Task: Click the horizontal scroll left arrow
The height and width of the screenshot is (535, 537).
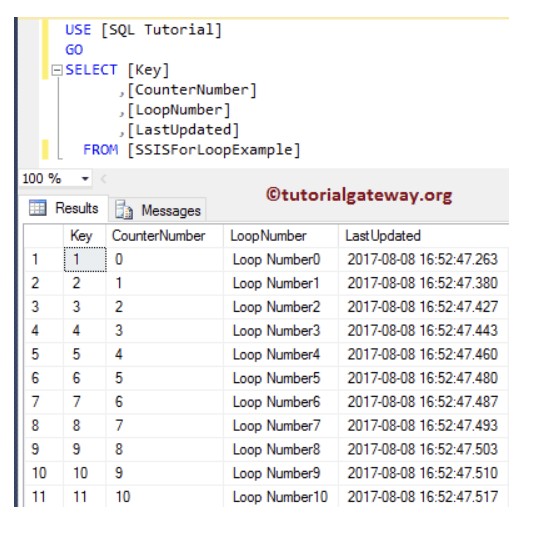Action: (x=103, y=178)
